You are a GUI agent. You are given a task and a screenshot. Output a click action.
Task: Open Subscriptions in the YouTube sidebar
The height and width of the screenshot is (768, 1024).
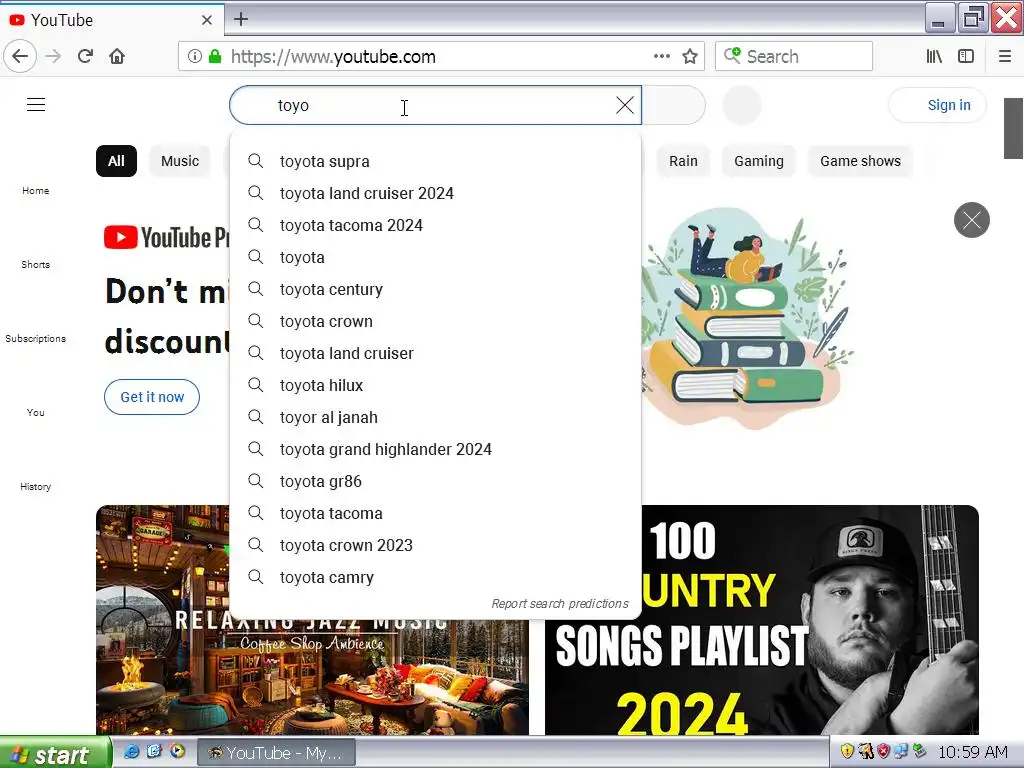click(x=35, y=338)
